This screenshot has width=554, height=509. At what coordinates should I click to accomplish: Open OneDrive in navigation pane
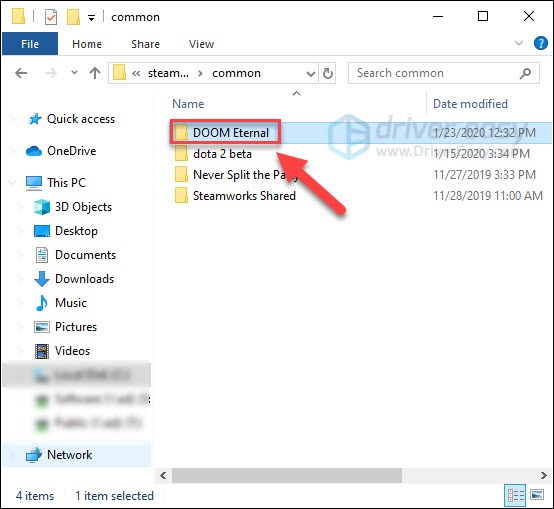(x=72, y=151)
